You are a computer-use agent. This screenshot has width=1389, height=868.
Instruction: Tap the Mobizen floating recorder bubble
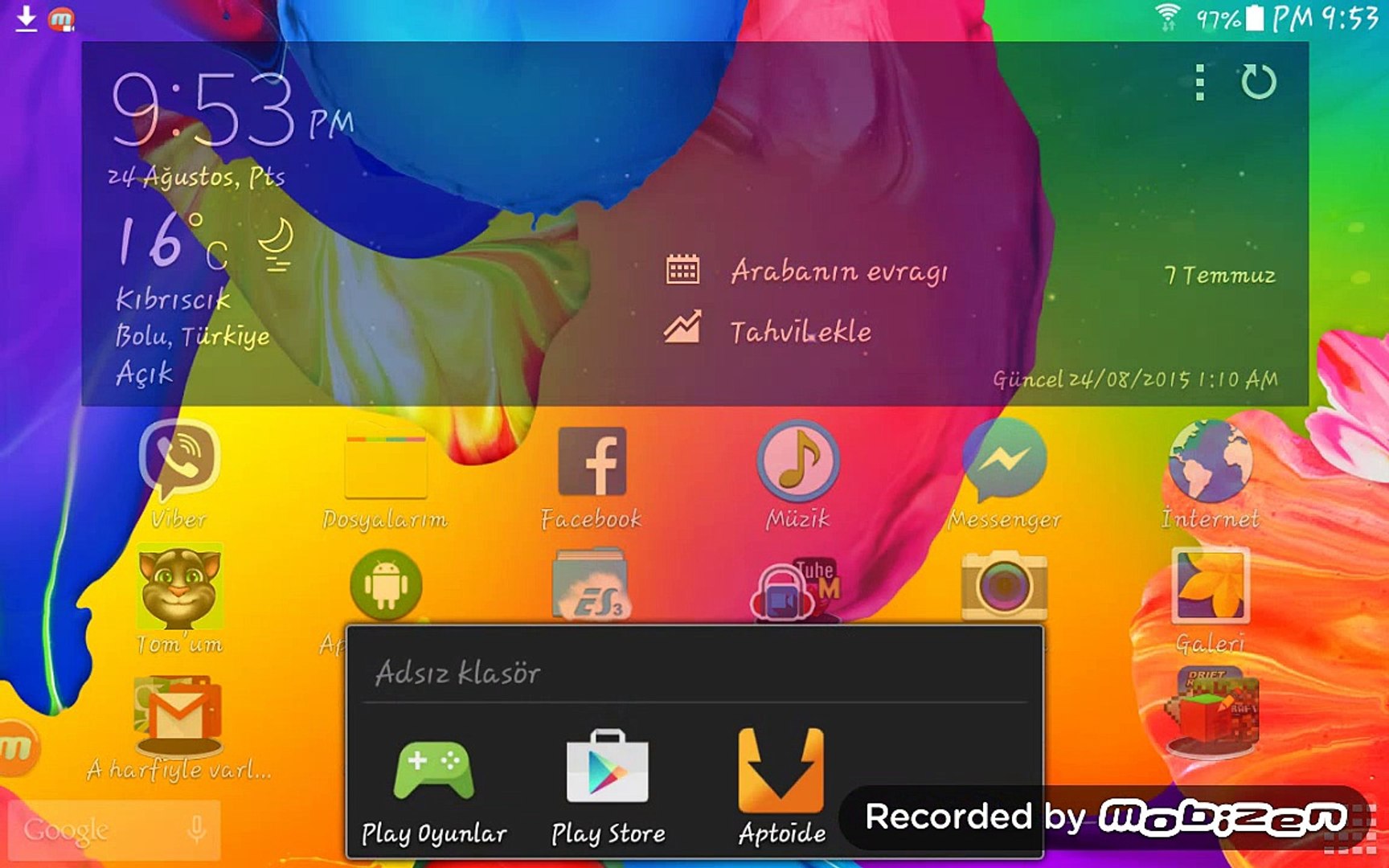click(16, 747)
